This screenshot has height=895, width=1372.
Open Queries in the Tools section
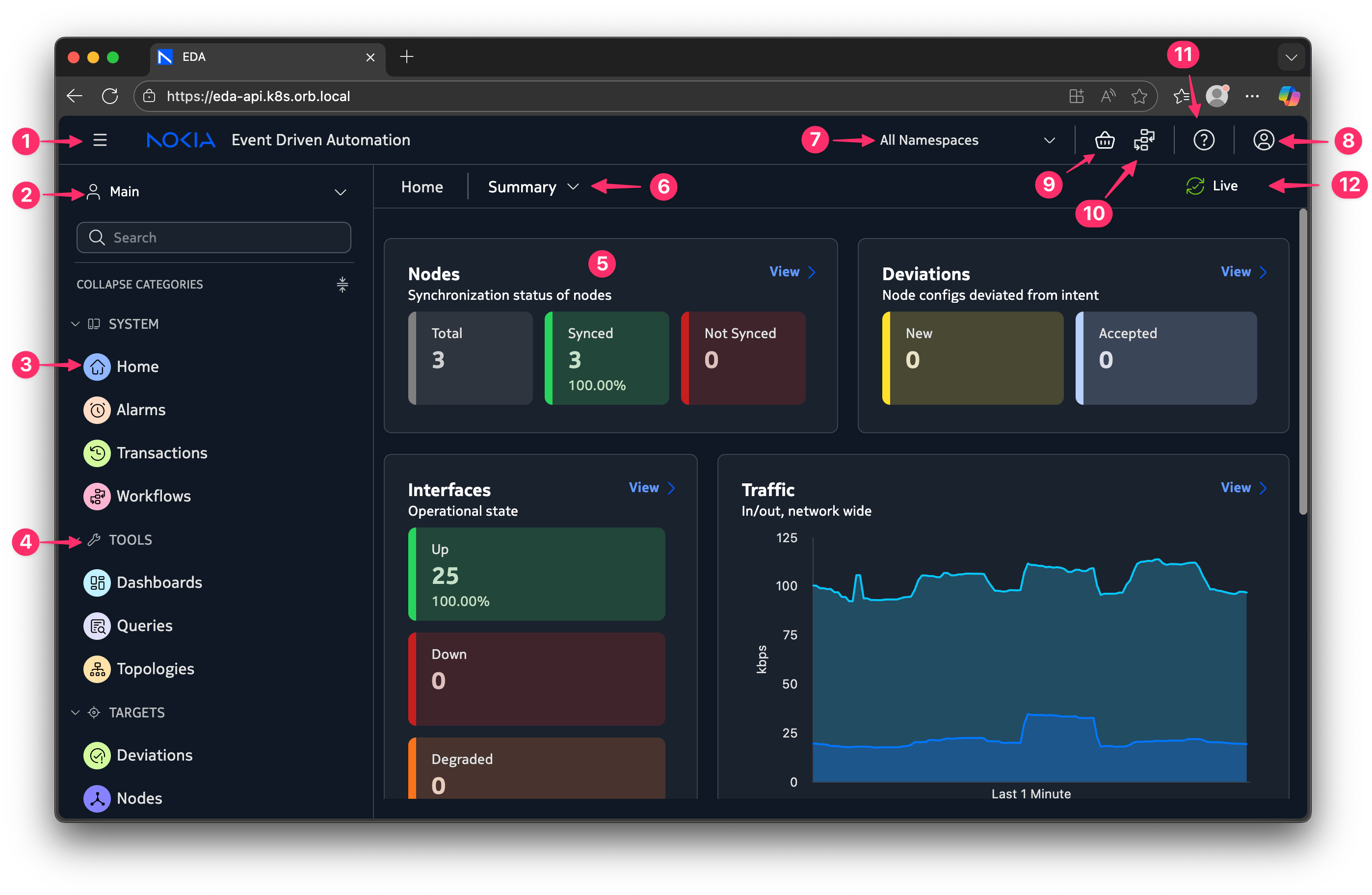pos(144,625)
